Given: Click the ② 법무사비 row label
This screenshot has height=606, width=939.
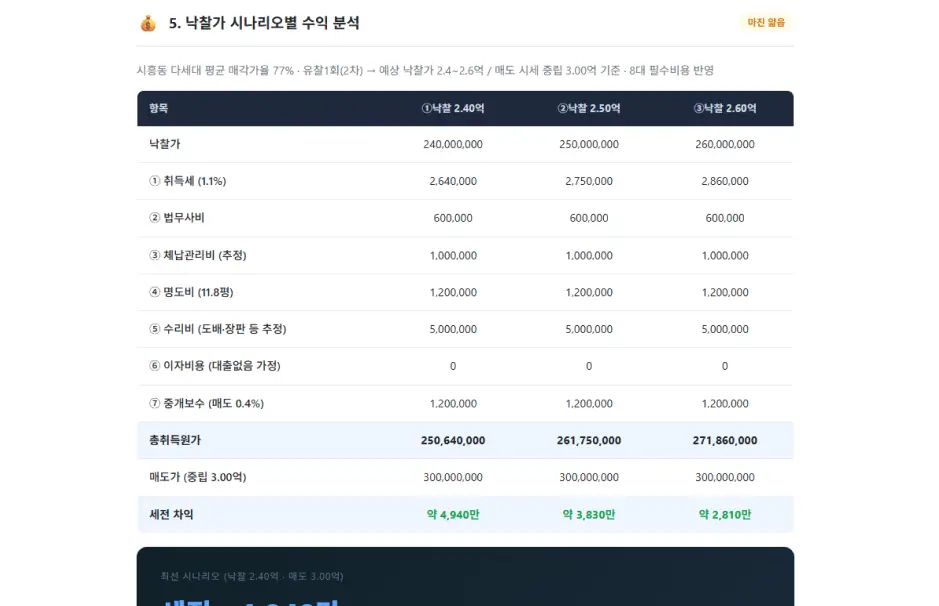Looking at the screenshot, I should pyautogui.click(x=177, y=217).
